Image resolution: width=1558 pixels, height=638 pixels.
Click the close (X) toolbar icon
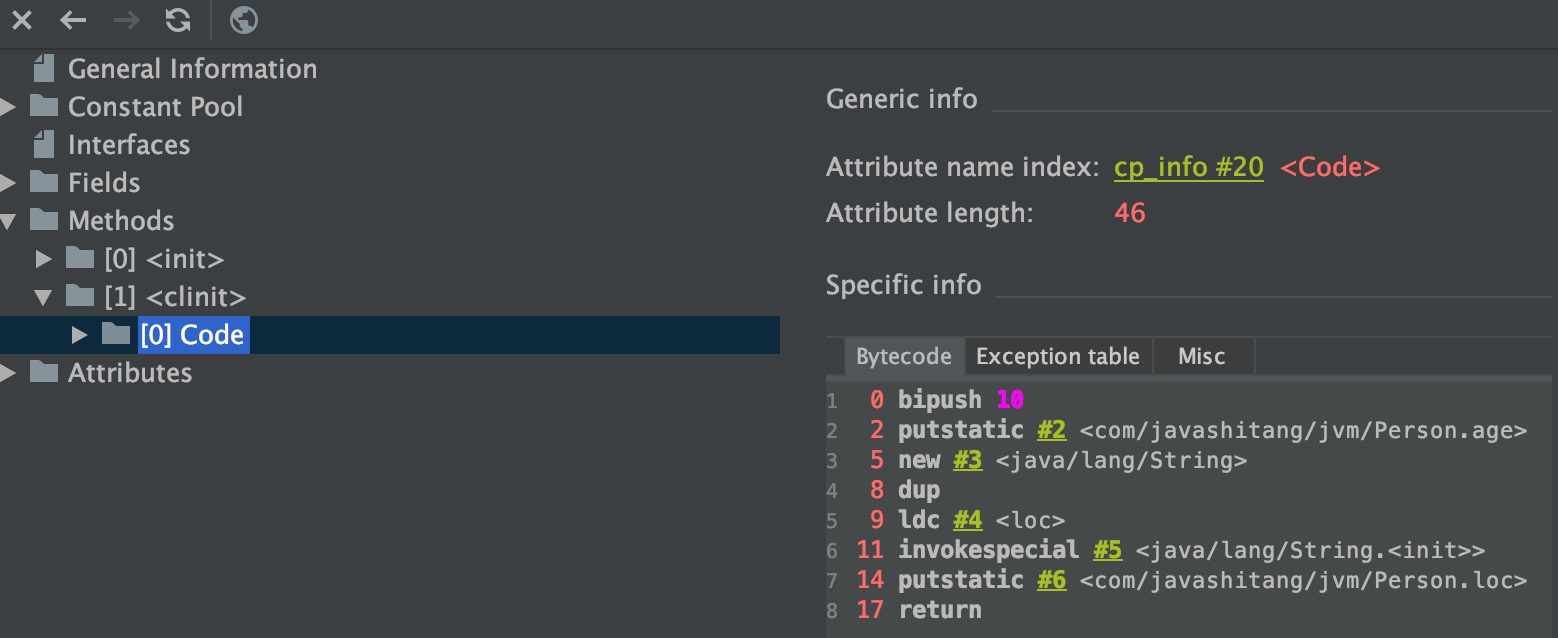coord(21,20)
